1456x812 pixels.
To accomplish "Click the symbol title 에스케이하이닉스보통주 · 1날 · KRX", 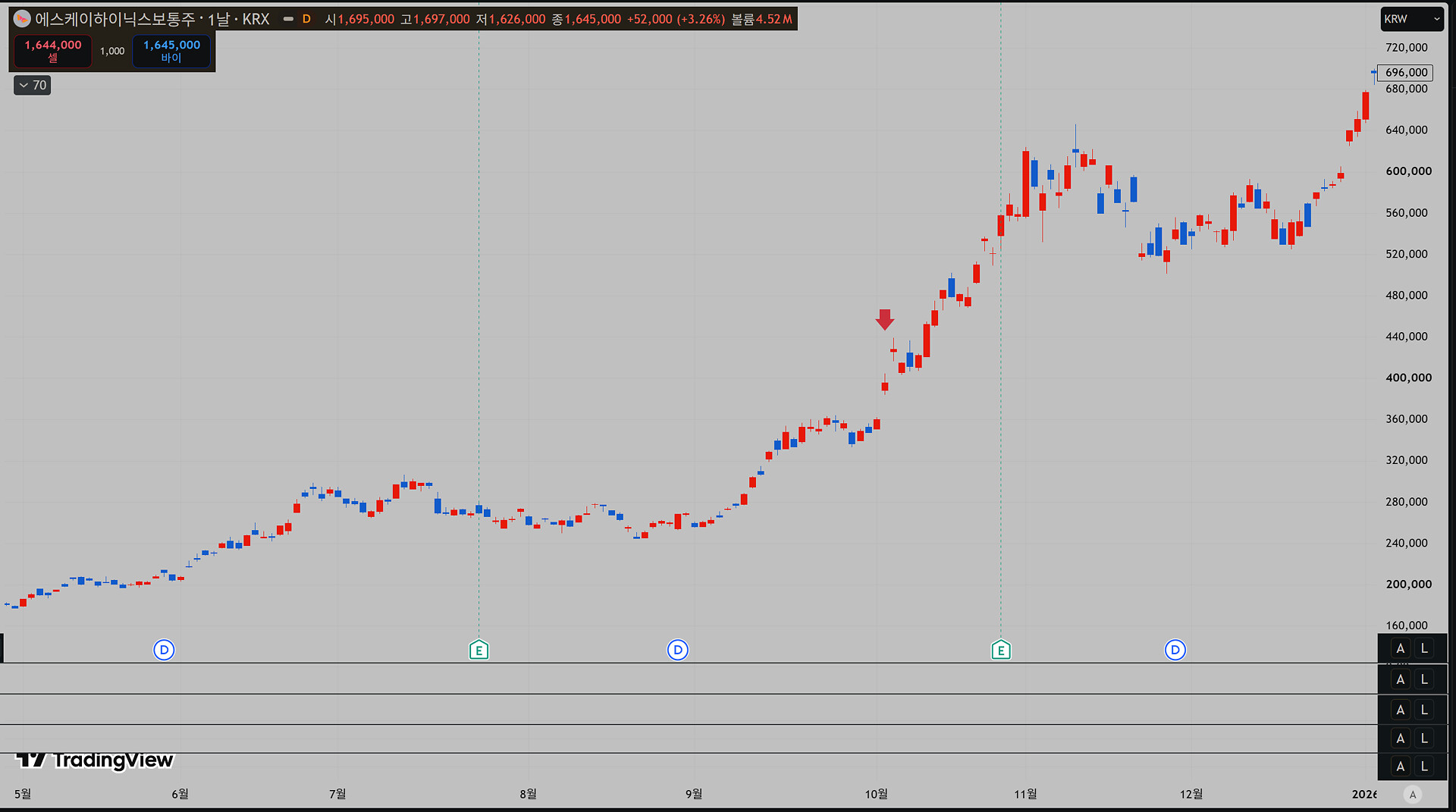I will coord(152,19).
